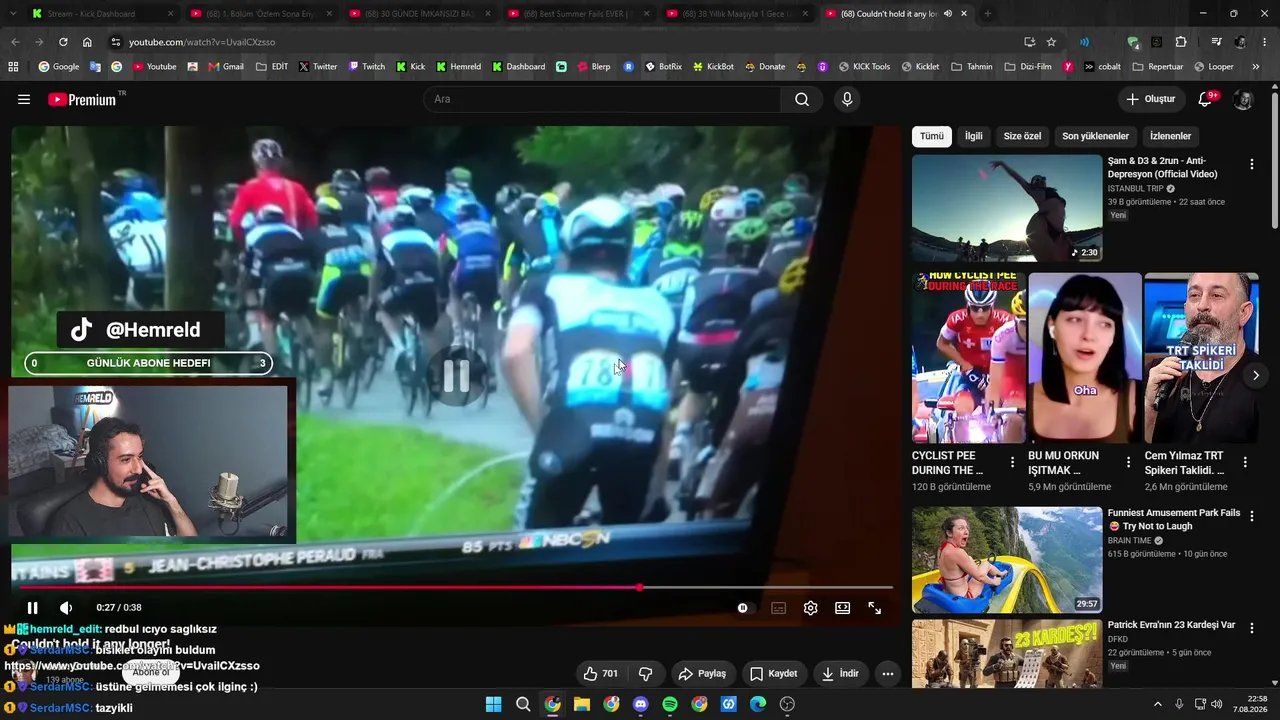Go to YouTube Premium home logo
The image size is (1280, 720).
pyautogui.click(x=83, y=99)
